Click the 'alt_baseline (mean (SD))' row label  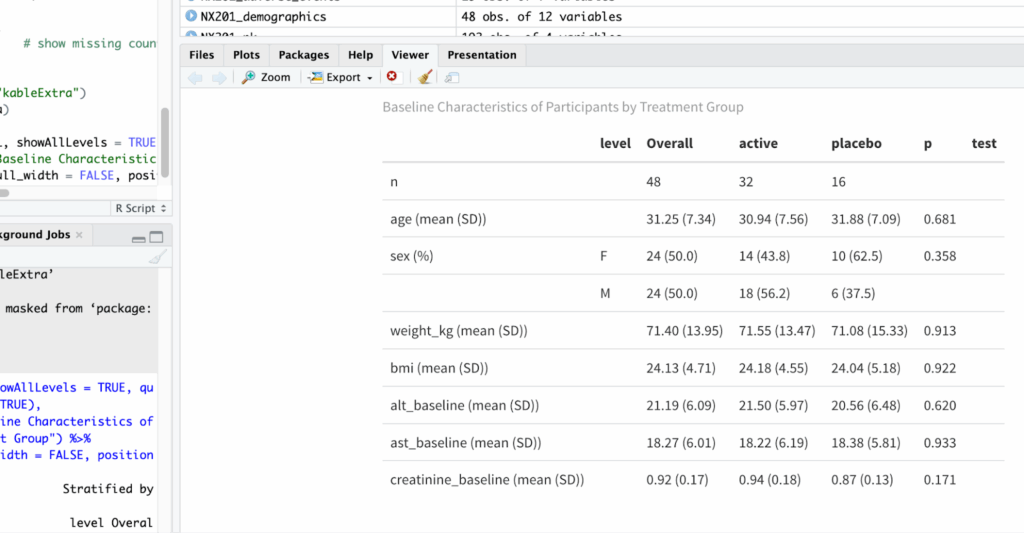click(x=464, y=406)
